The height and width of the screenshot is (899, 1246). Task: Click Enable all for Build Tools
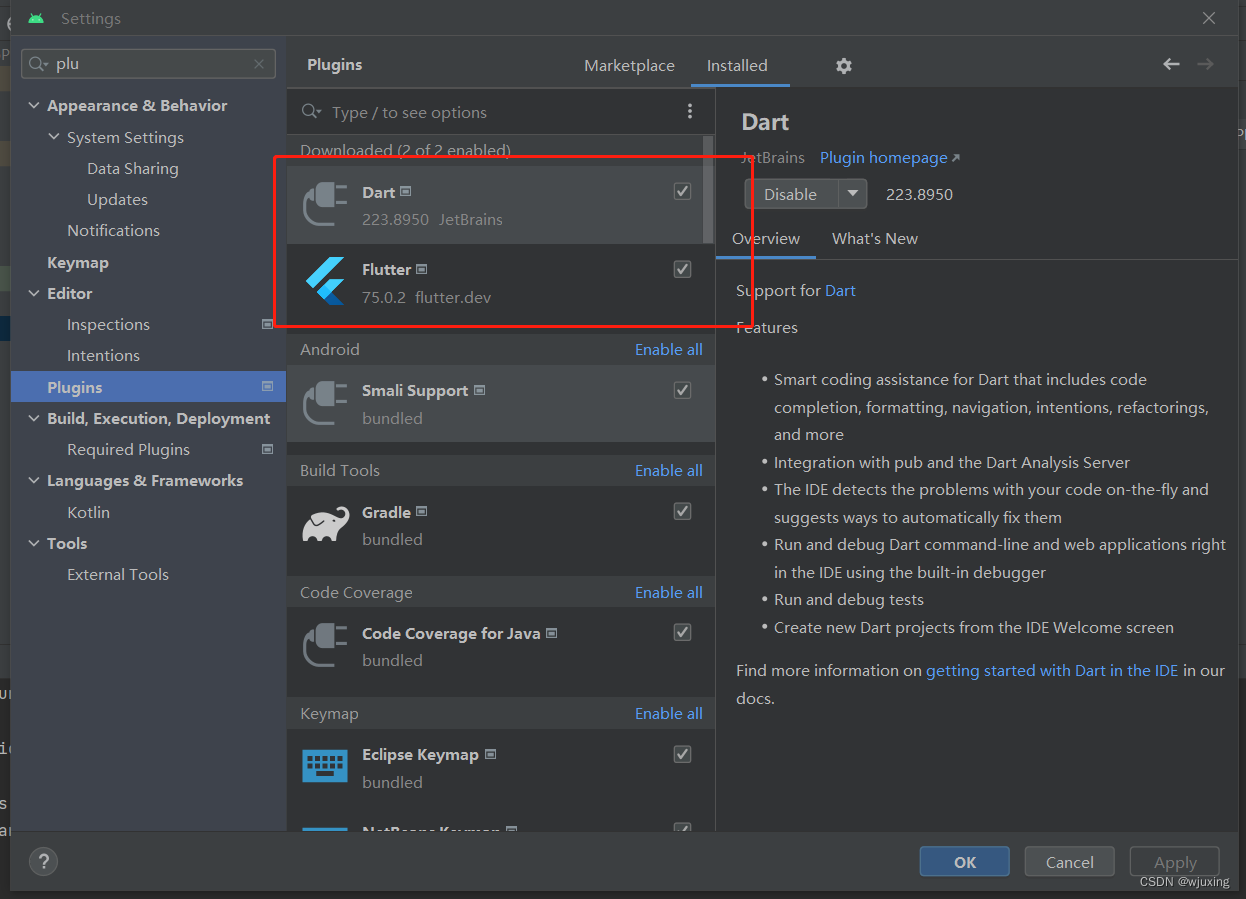669,470
